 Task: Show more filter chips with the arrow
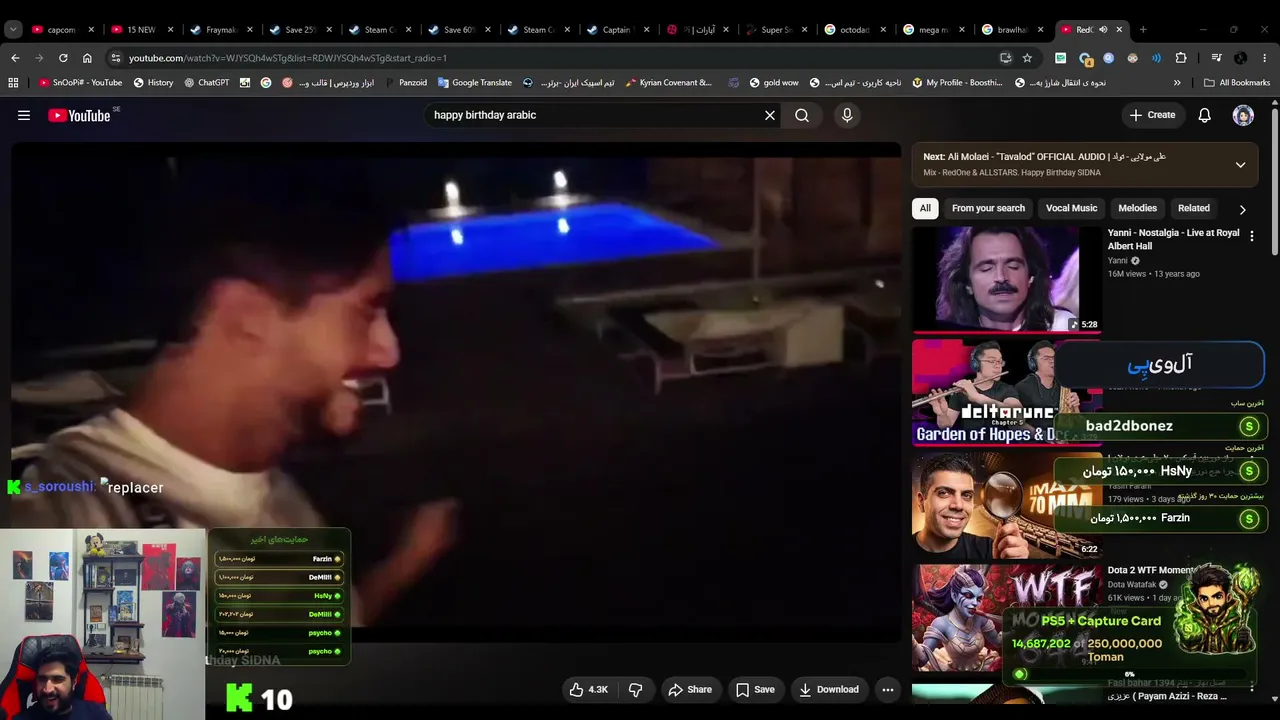tap(1242, 209)
